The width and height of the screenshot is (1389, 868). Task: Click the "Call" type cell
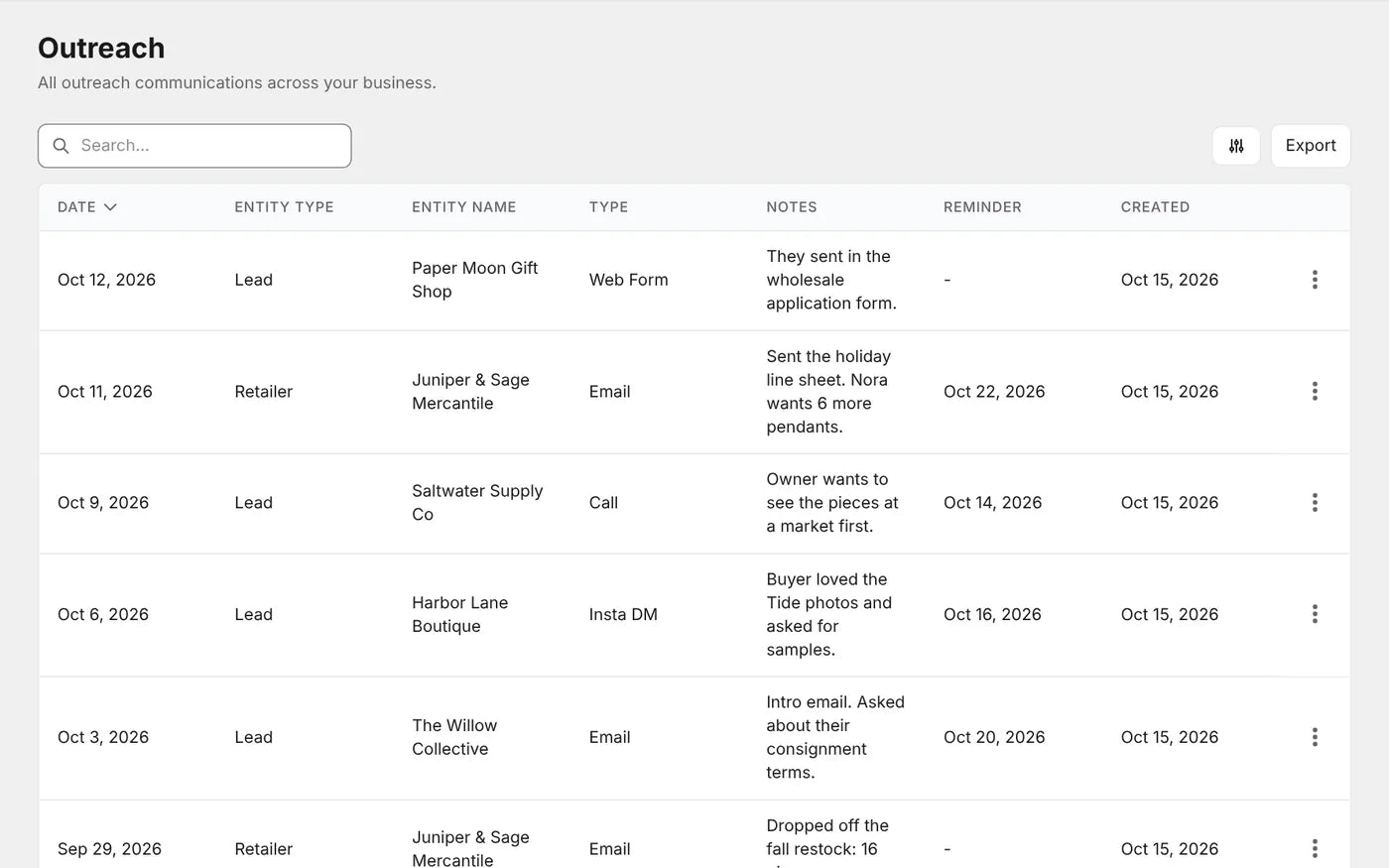coord(603,503)
